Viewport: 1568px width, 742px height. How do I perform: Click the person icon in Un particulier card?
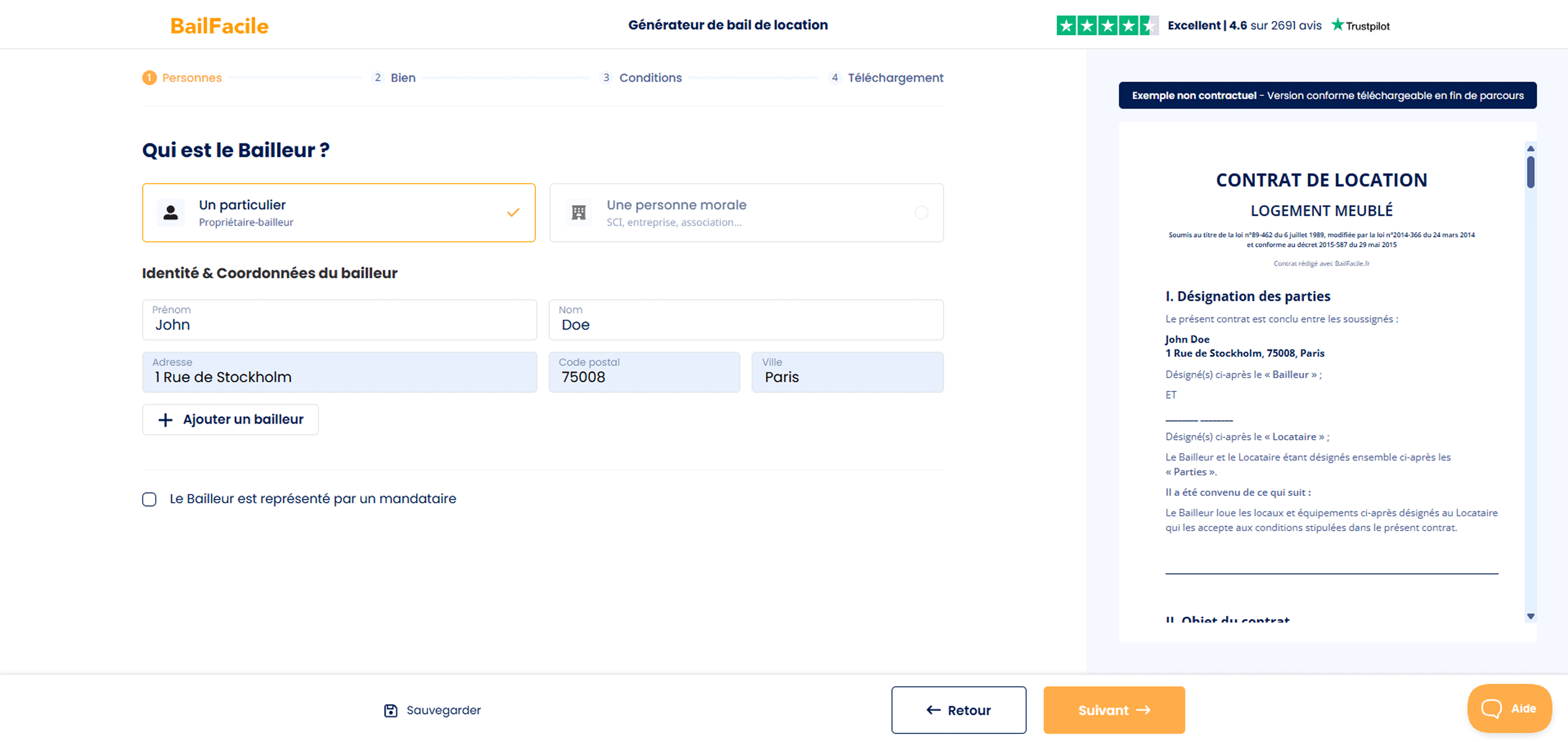pos(171,213)
